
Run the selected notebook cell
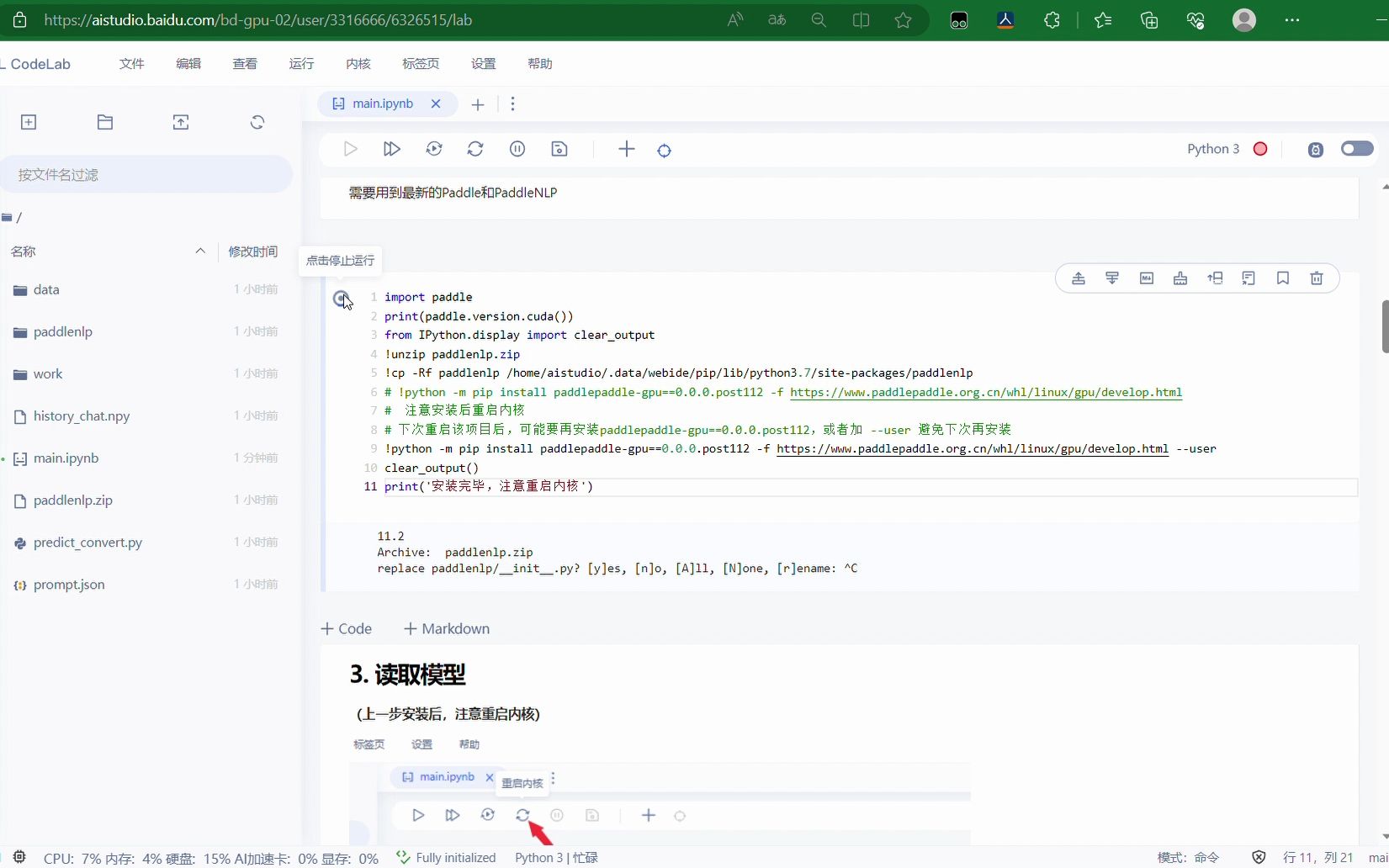pyautogui.click(x=351, y=149)
